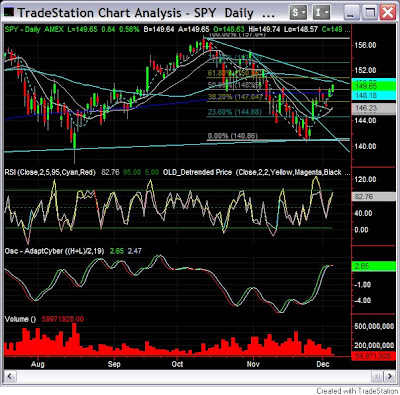Select the 38.20% (147.04) Fibonacci level label
The width and height of the screenshot is (400, 395).
[x=235, y=97]
